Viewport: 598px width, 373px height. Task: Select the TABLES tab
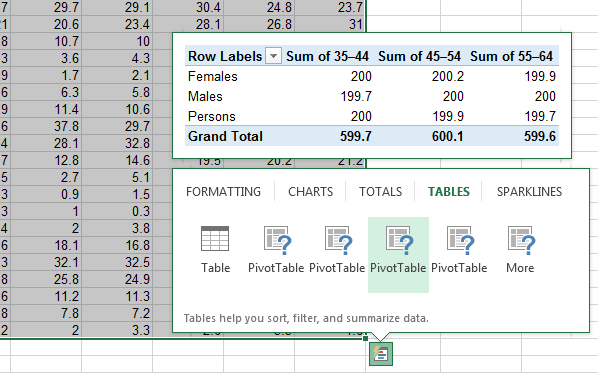click(448, 191)
